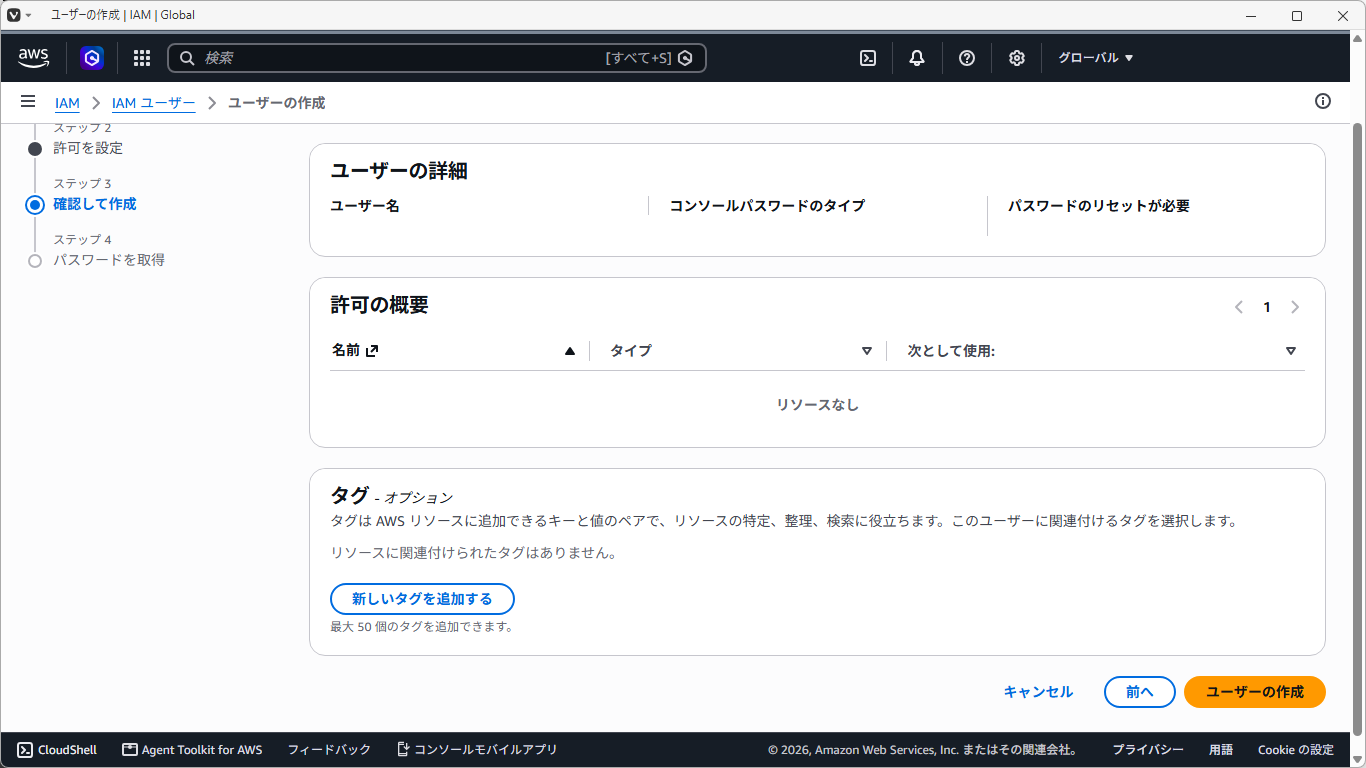Click 確認して作成 step label
The width and height of the screenshot is (1366, 768).
pyautogui.click(x=94, y=204)
